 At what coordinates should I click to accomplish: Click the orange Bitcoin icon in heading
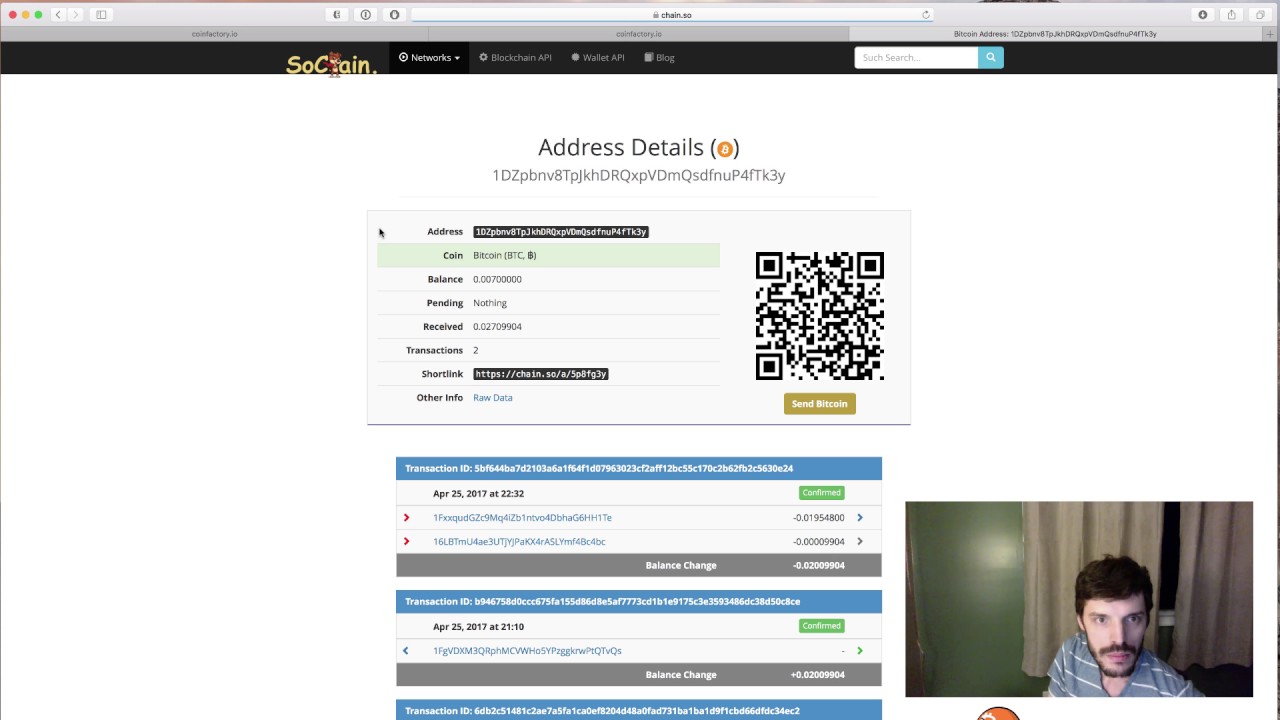pyautogui.click(x=725, y=149)
